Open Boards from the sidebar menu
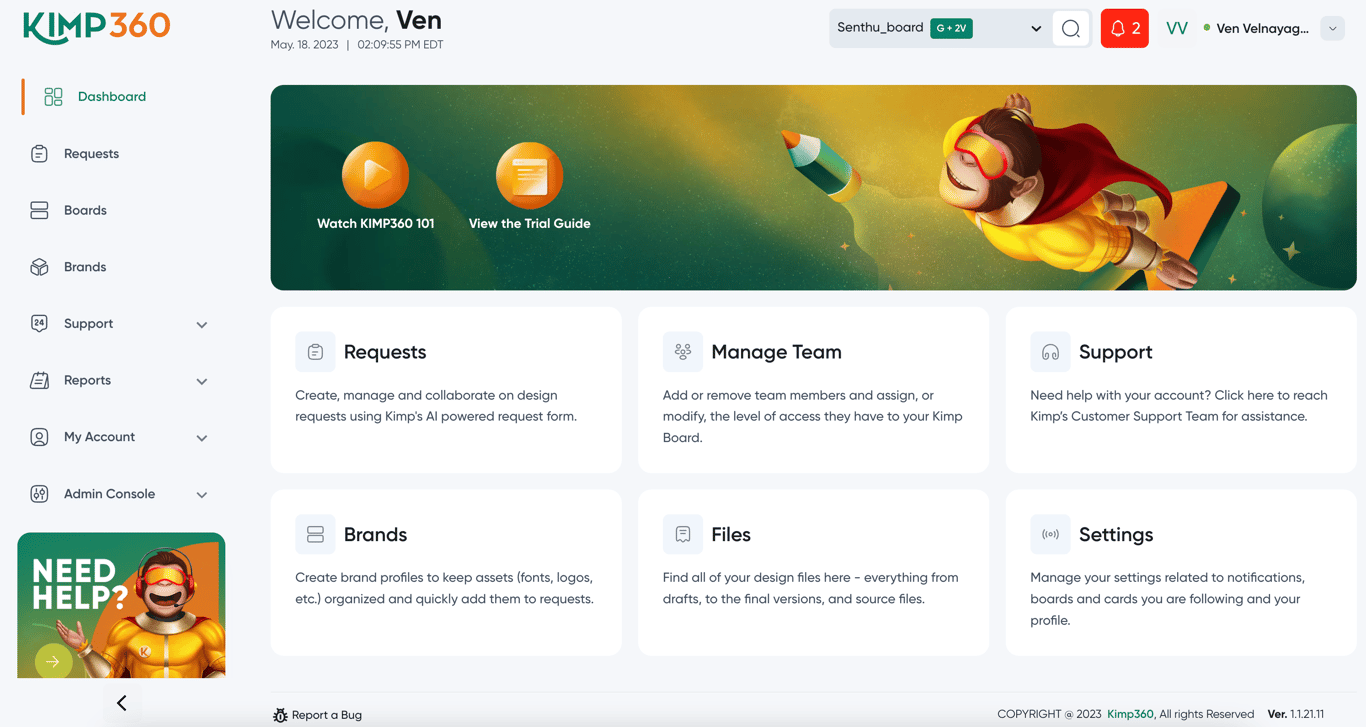 point(85,211)
